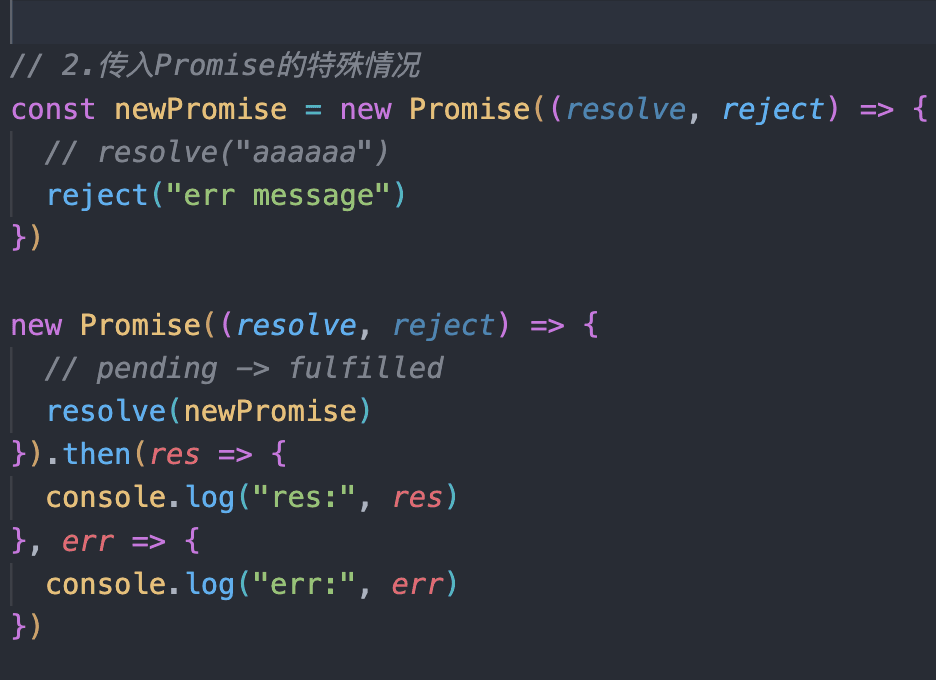Click the first console.log call
This screenshot has height=680, width=936.
pos(251,497)
